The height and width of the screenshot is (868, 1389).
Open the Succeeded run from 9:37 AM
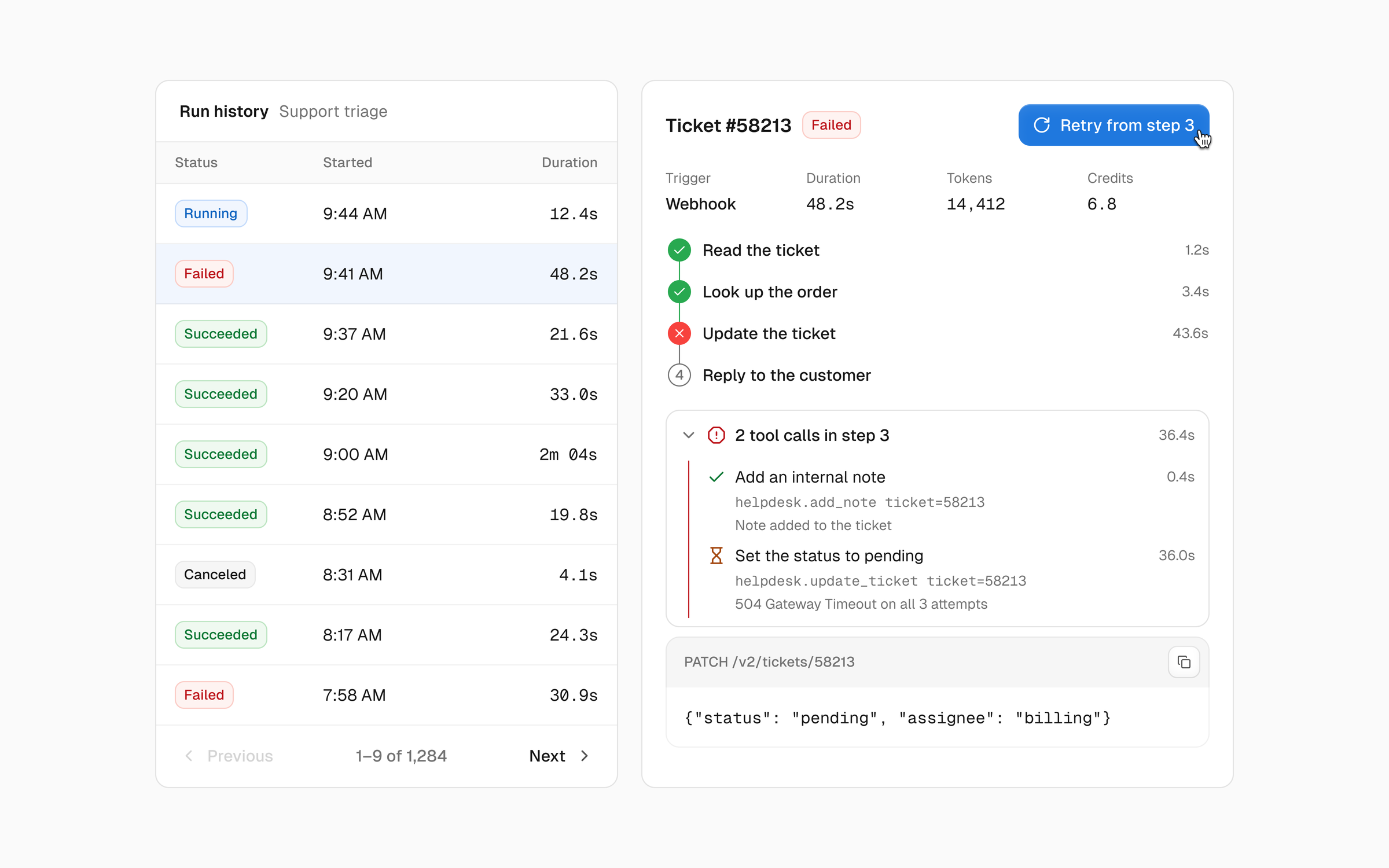387,334
